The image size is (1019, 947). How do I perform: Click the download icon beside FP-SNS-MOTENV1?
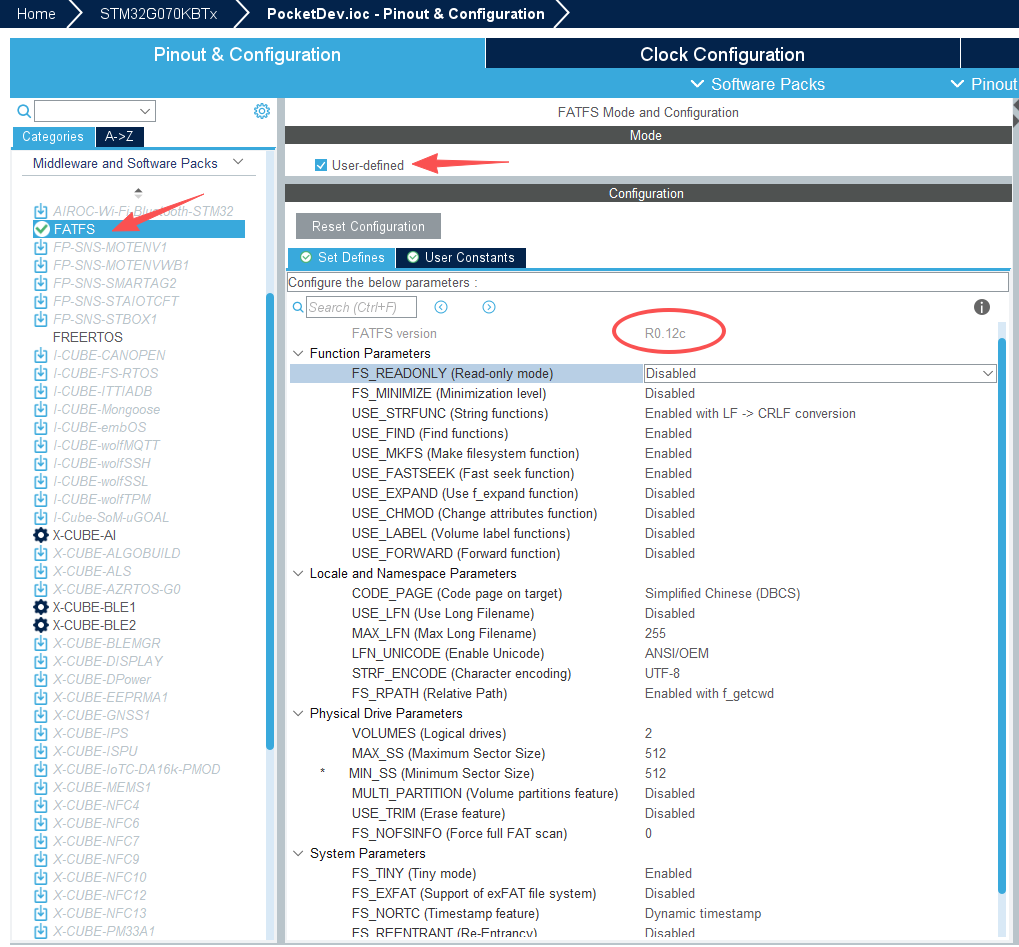coord(41,247)
